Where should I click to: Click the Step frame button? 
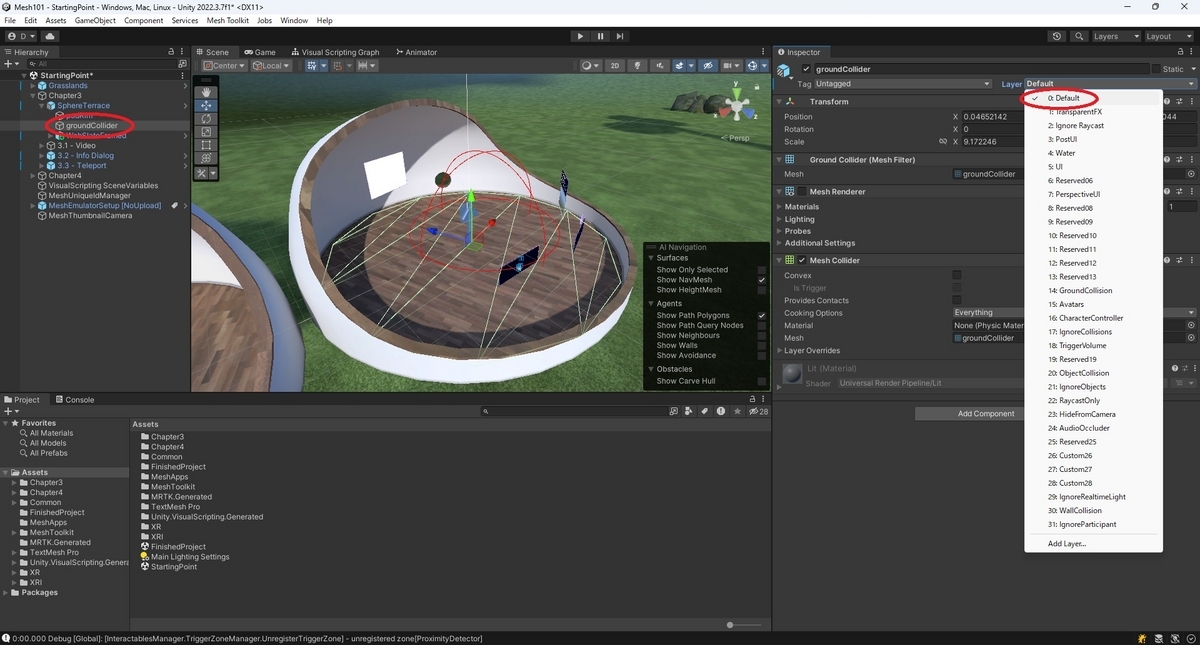[620, 36]
